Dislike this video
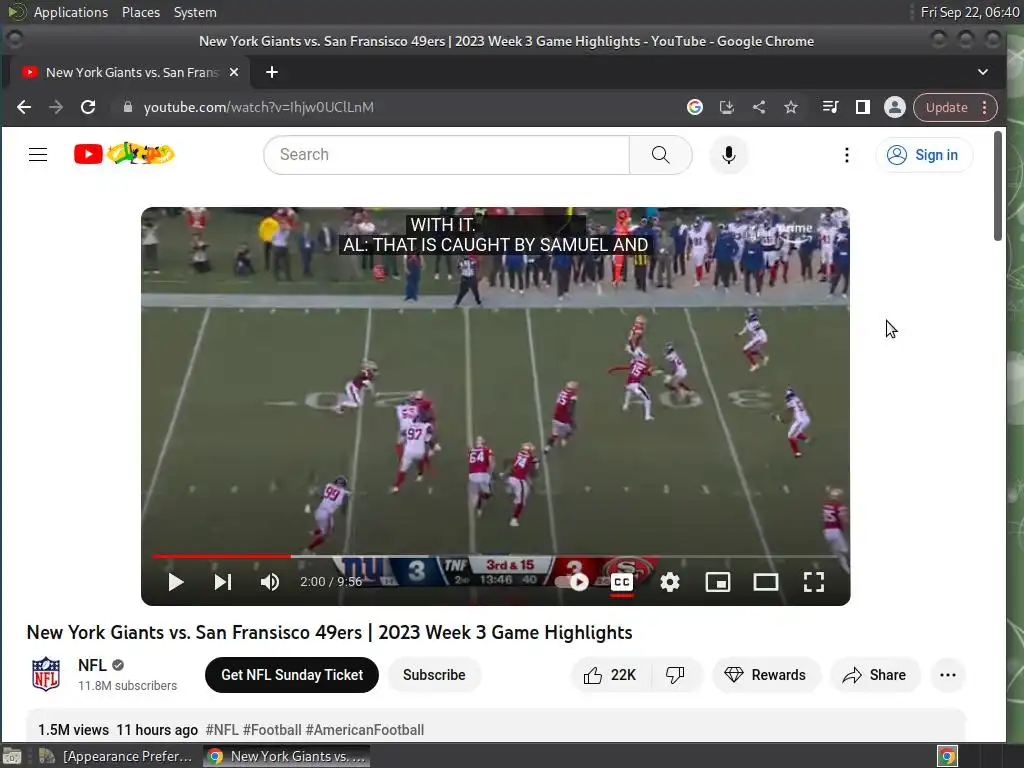Screen dimensions: 1024x768 click(675, 675)
